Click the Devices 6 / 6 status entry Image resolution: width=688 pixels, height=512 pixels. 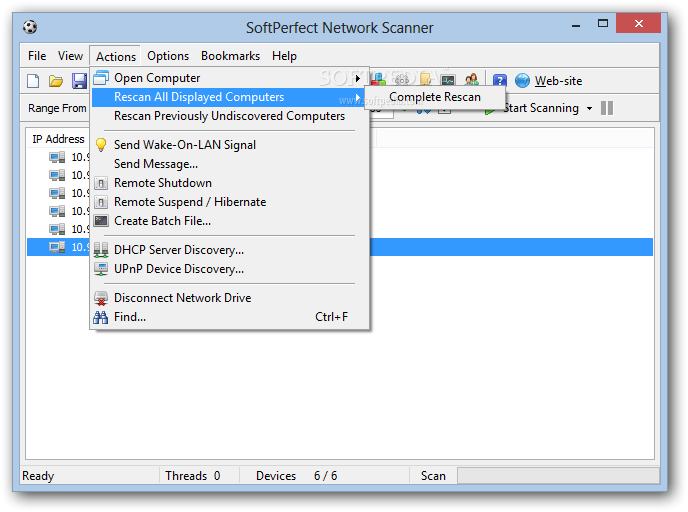297,476
